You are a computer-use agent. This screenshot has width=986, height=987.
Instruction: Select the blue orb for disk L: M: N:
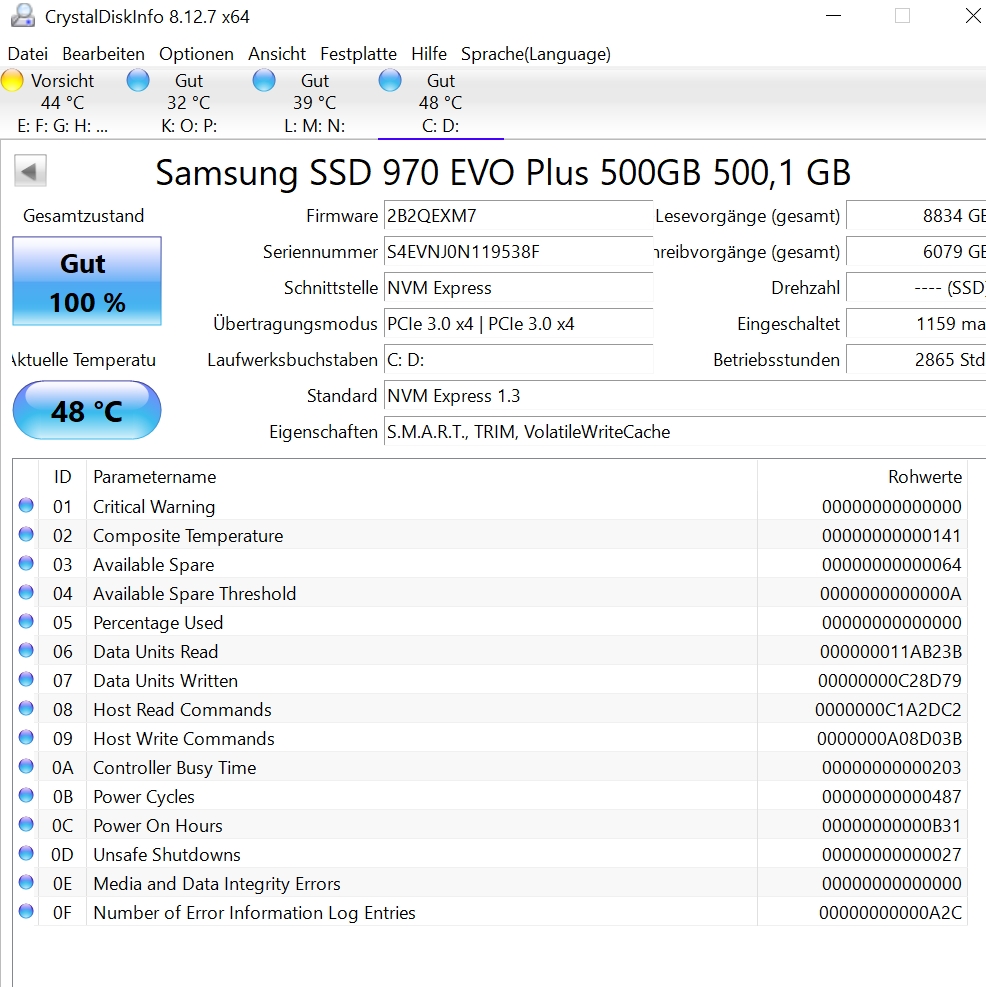[264, 81]
